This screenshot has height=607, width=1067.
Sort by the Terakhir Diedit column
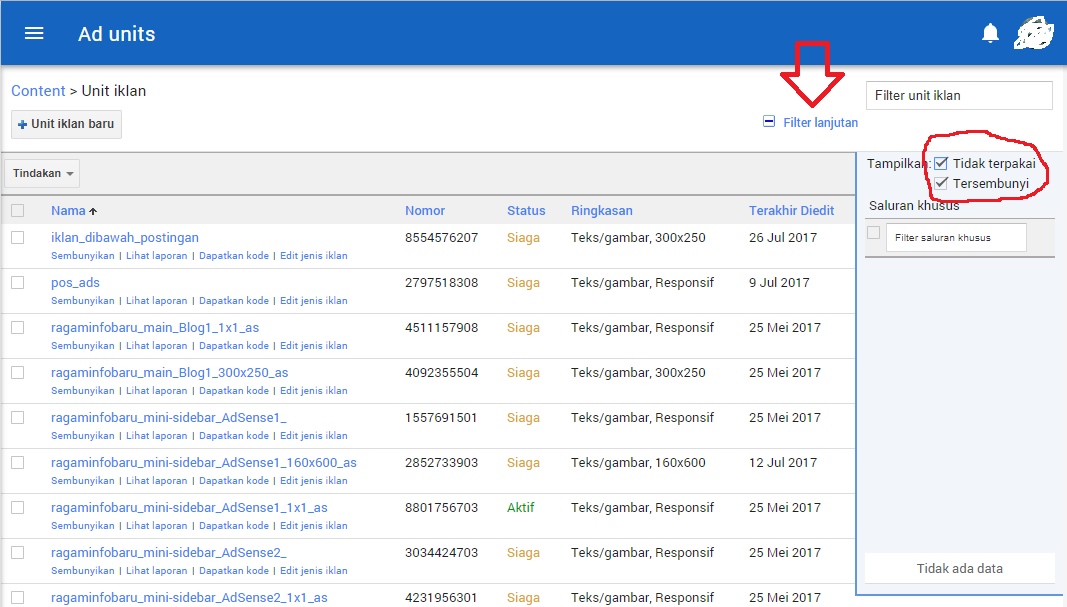tap(792, 210)
